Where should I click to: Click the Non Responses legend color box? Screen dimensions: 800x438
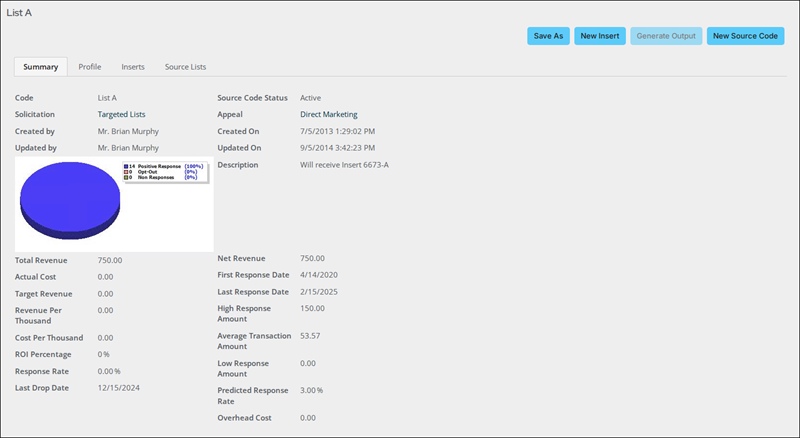(x=126, y=178)
